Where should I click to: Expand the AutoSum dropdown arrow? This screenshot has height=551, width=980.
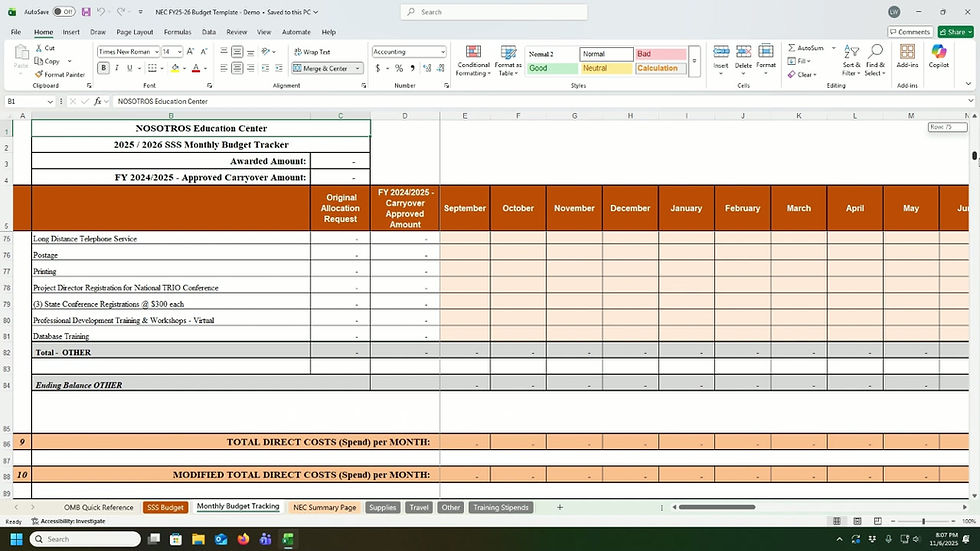click(833, 48)
